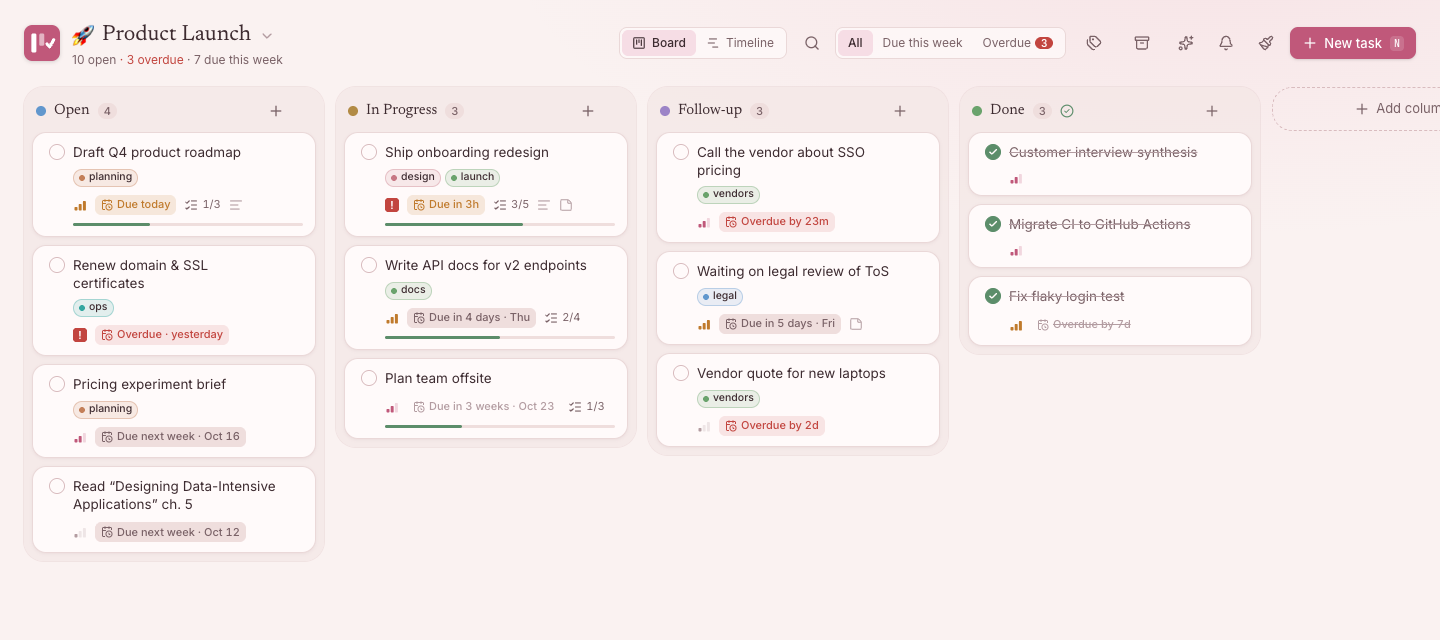Viewport: 1440px width, 640px height.
Task: Click the design tag
Action: point(413,177)
